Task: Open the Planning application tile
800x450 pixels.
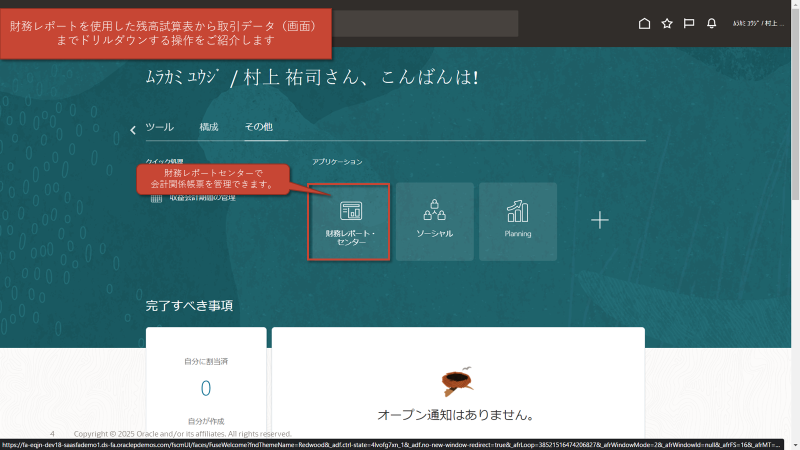Action: pos(518,222)
